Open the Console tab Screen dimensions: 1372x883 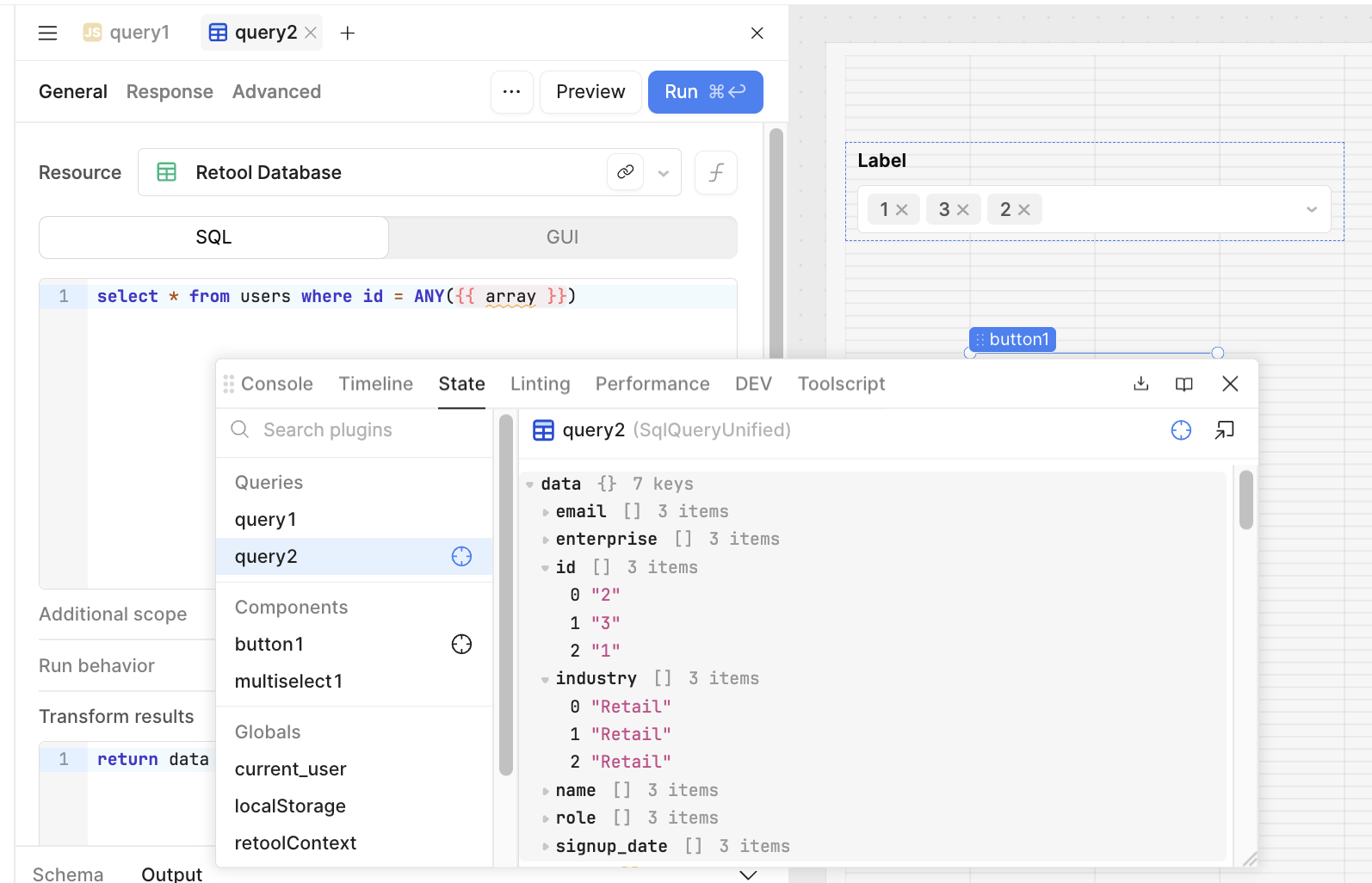point(277,384)
